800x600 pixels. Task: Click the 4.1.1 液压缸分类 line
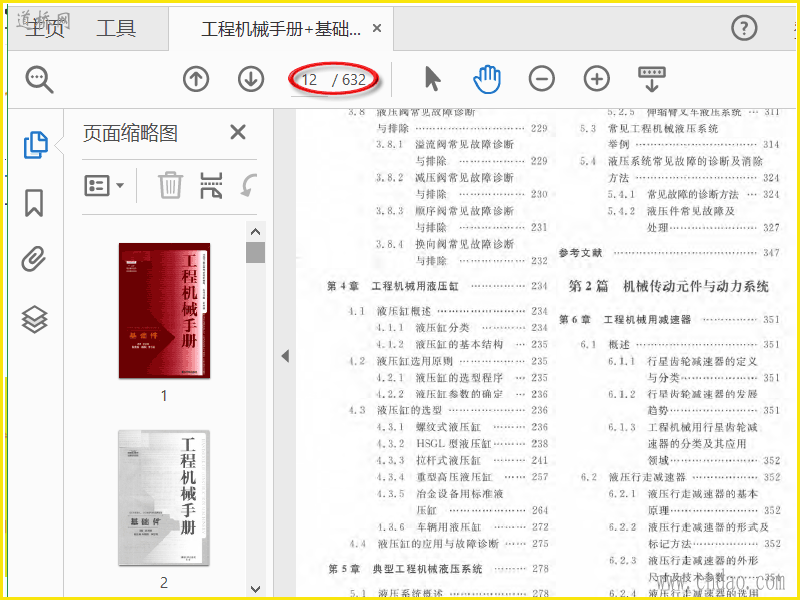[462, 328]
